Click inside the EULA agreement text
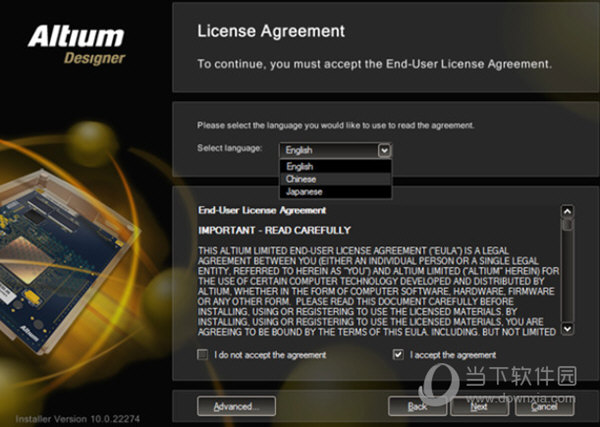The width and height of the screenshot is (600, 427). tap(378, 291)
